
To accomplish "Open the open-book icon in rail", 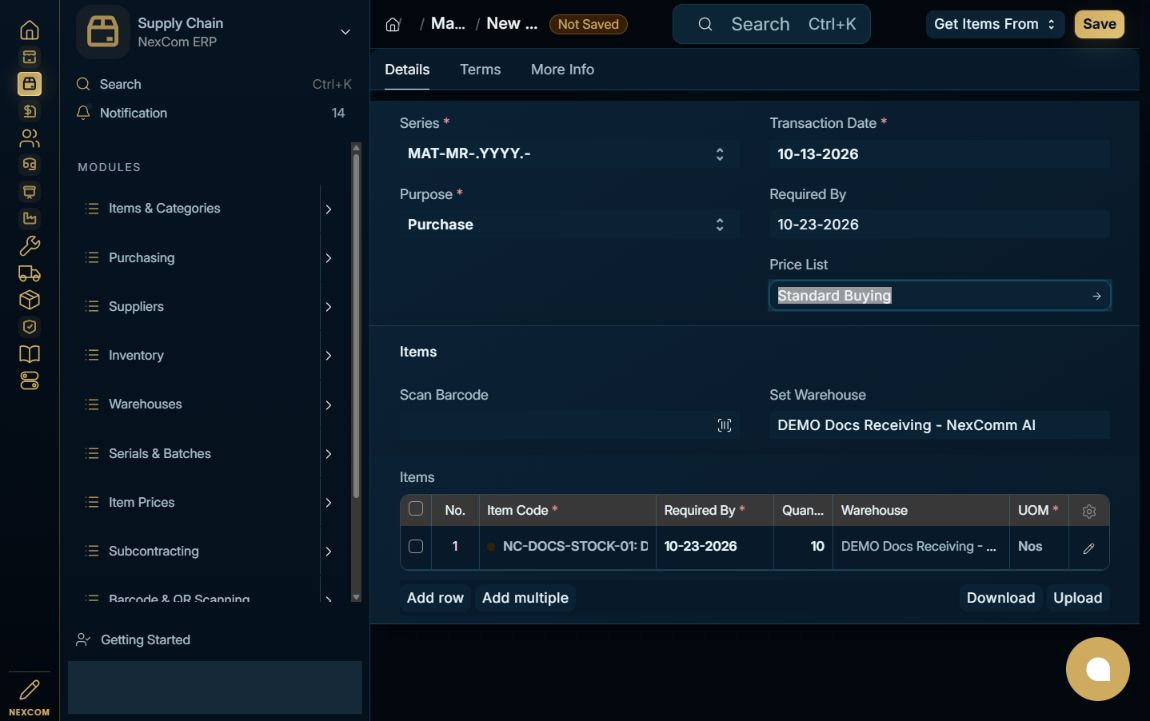I will pyautogui.click(x=29, y=354).
